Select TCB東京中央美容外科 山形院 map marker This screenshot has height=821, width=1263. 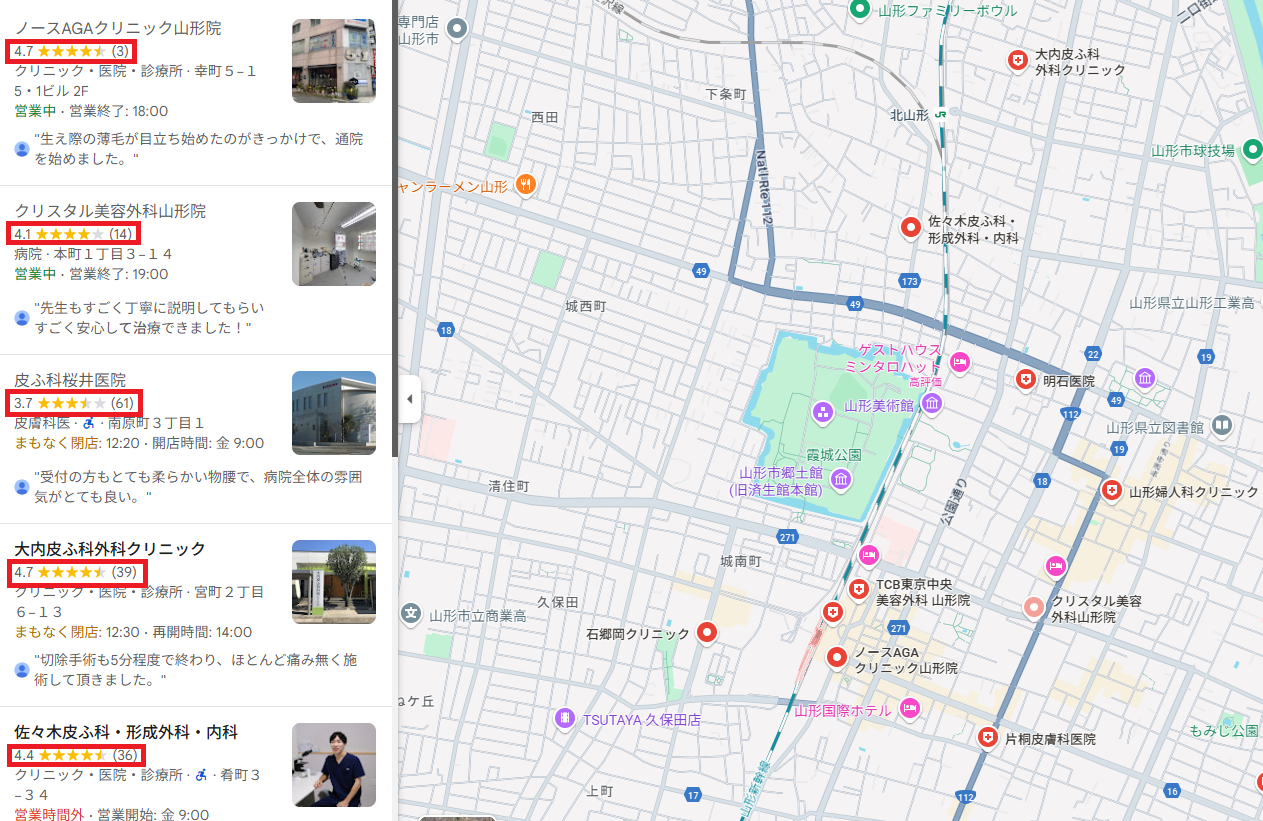(858, 590)
